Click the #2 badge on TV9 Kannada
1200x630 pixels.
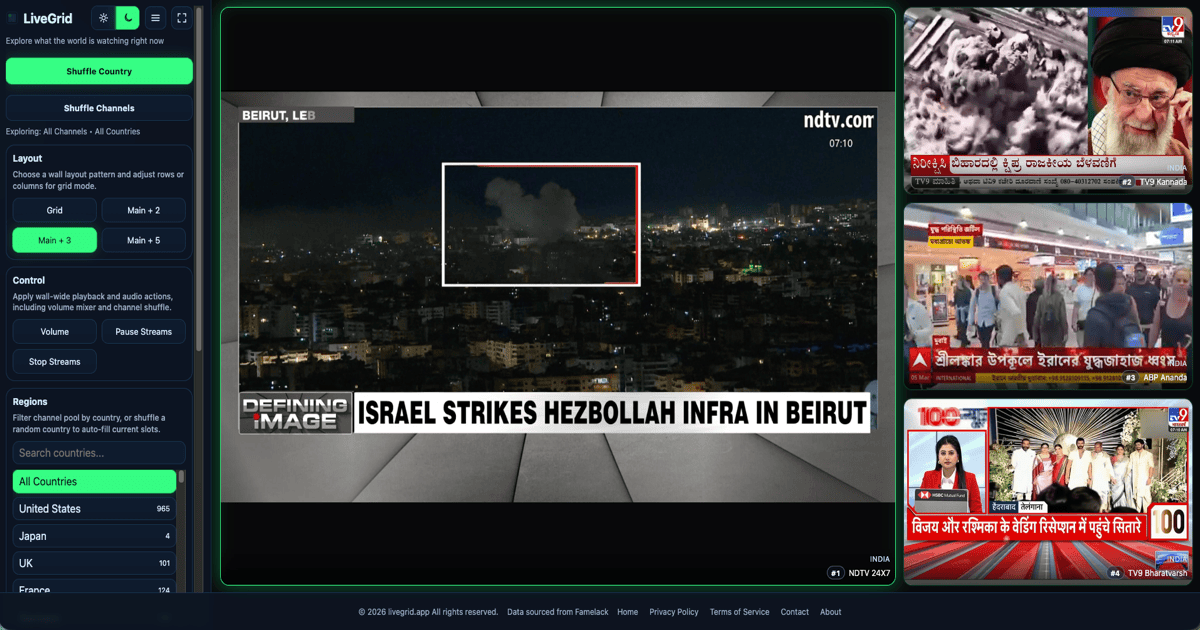[1126, 182]
